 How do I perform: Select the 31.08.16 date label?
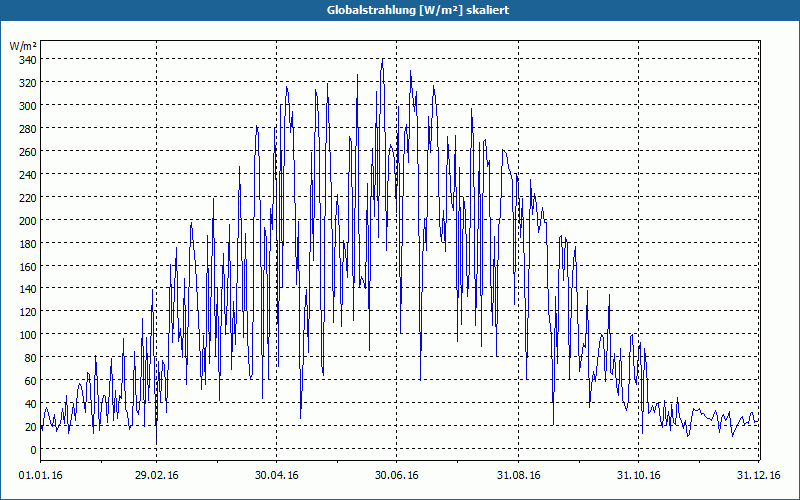click(518, 476)
